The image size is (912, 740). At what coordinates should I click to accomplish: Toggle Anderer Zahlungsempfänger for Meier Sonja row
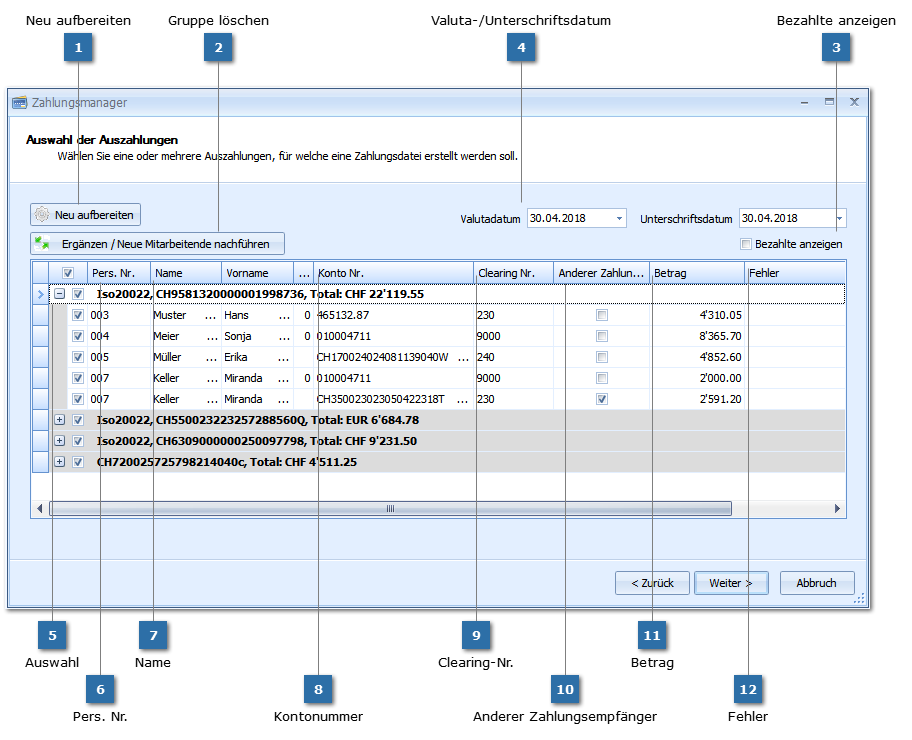602,336
